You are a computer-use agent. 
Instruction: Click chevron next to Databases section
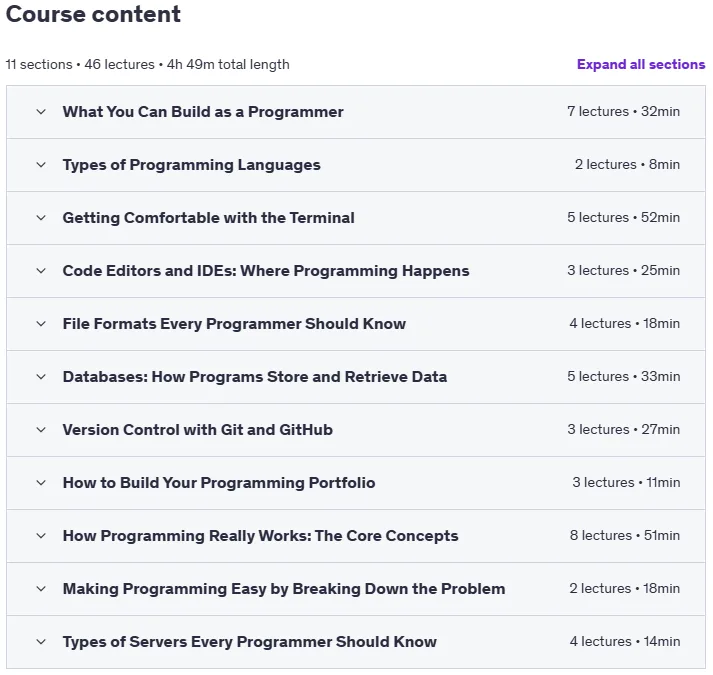pos(41,377)
